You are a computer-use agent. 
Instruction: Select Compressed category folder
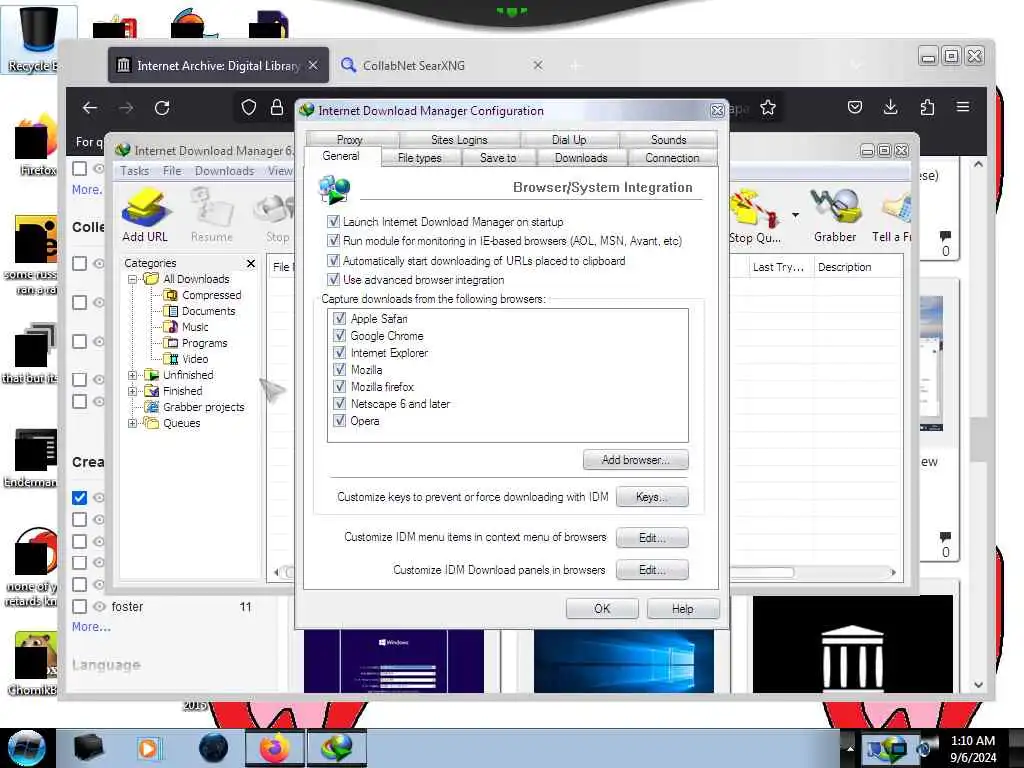point(211,295)
